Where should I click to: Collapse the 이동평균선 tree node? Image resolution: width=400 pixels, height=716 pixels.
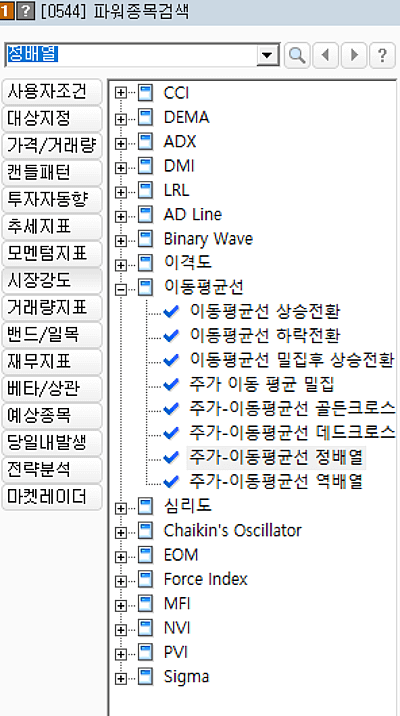pyautogui.click(x=121, y=289)
